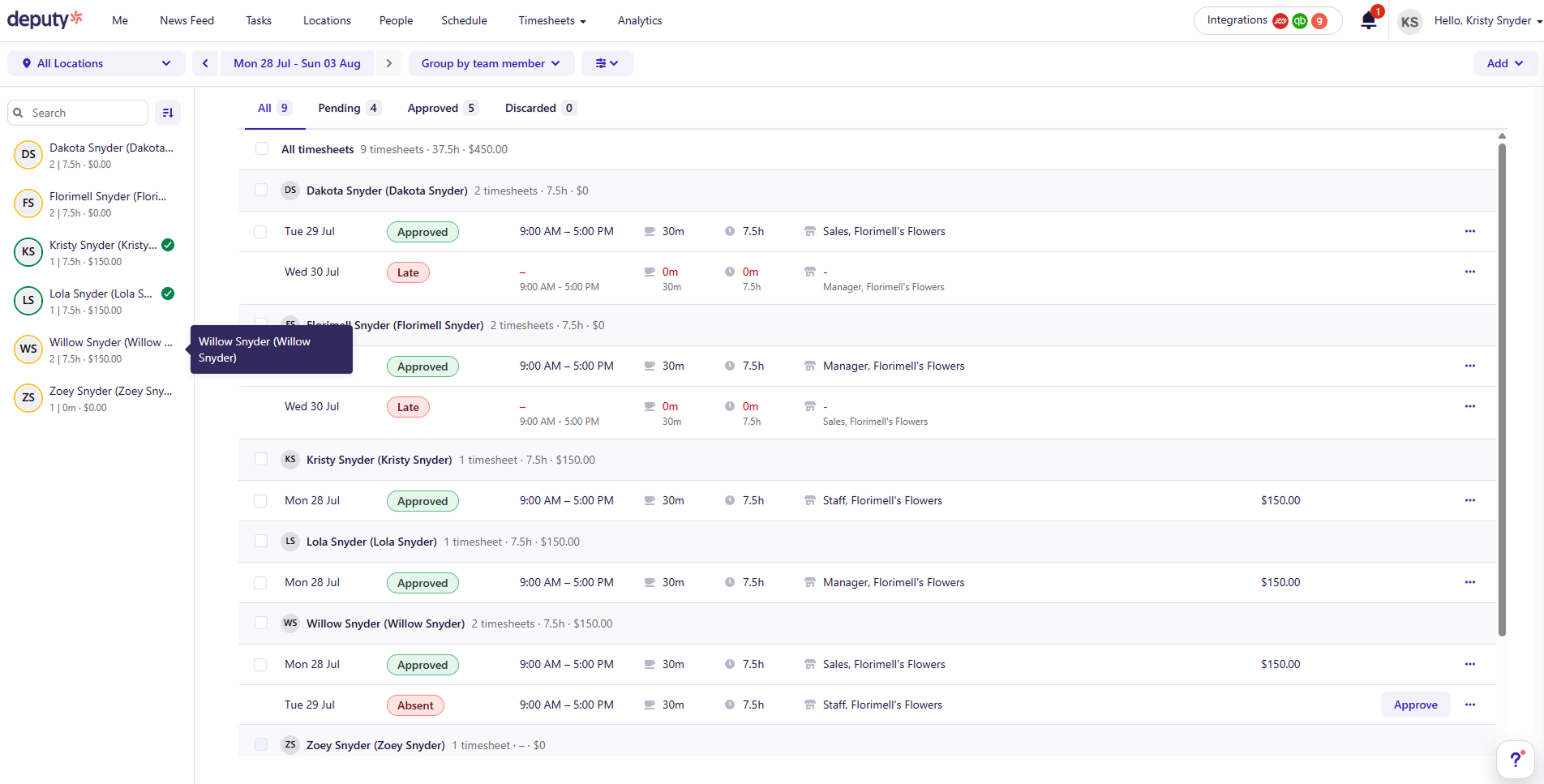
Task: Click the Deputy logo
Action: click(45, 19)
